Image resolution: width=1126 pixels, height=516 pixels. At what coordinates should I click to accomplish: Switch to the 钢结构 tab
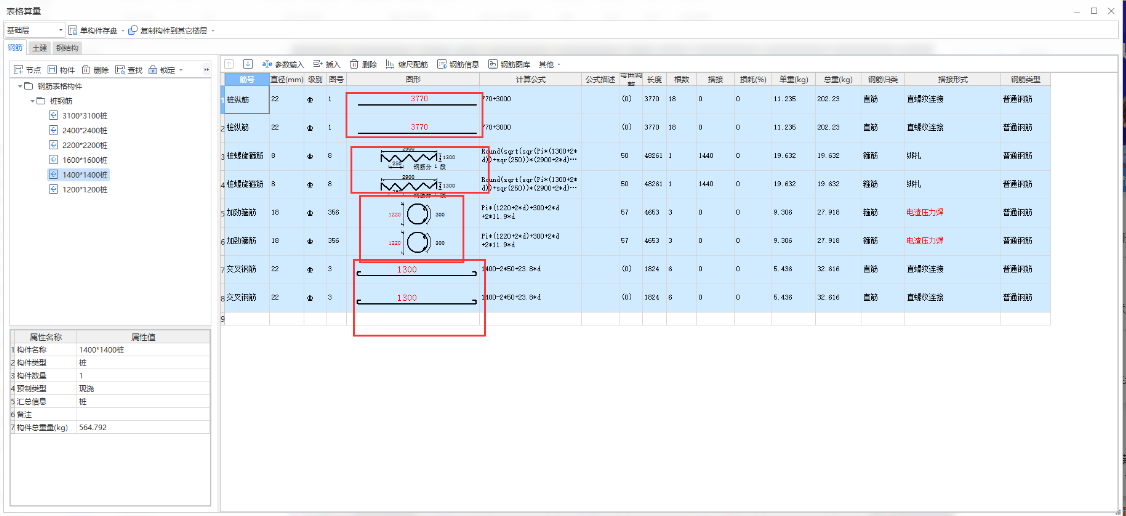point(68,48)
